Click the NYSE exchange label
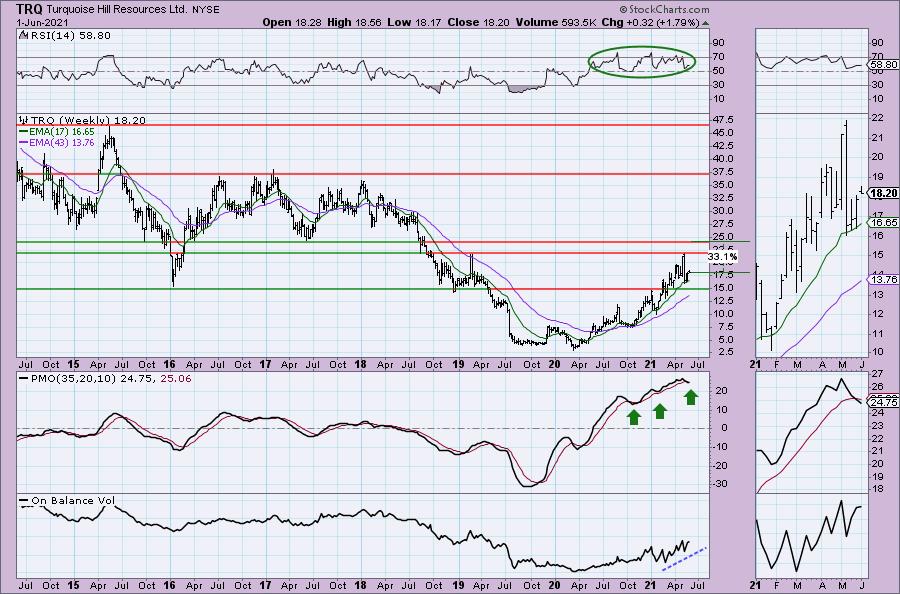This screenshot has width=900, height=594. pyautogui.click(x=205, y=10)
